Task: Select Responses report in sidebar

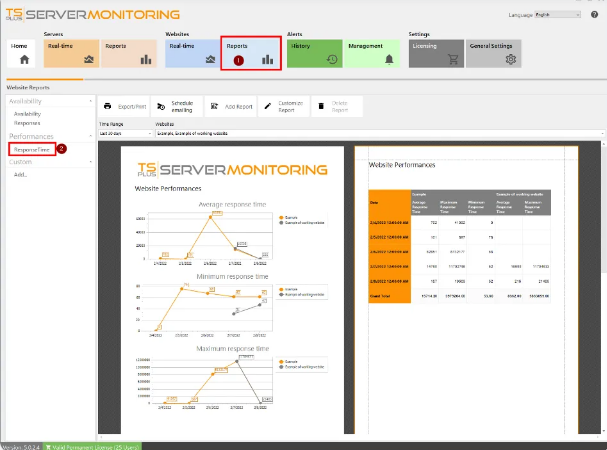Action: click(x=27, y=123)
